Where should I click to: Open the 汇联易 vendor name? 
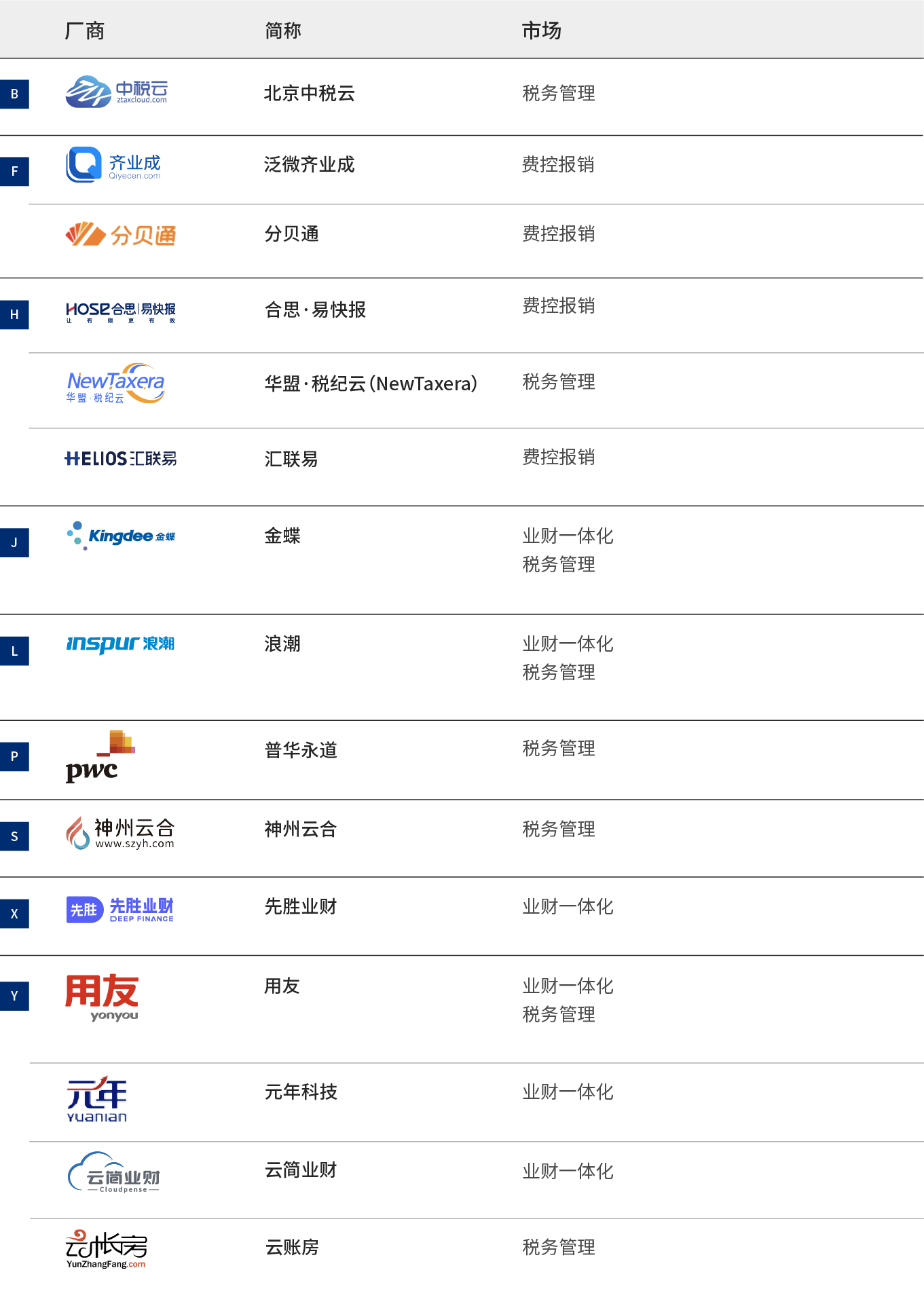coord(291,460)
